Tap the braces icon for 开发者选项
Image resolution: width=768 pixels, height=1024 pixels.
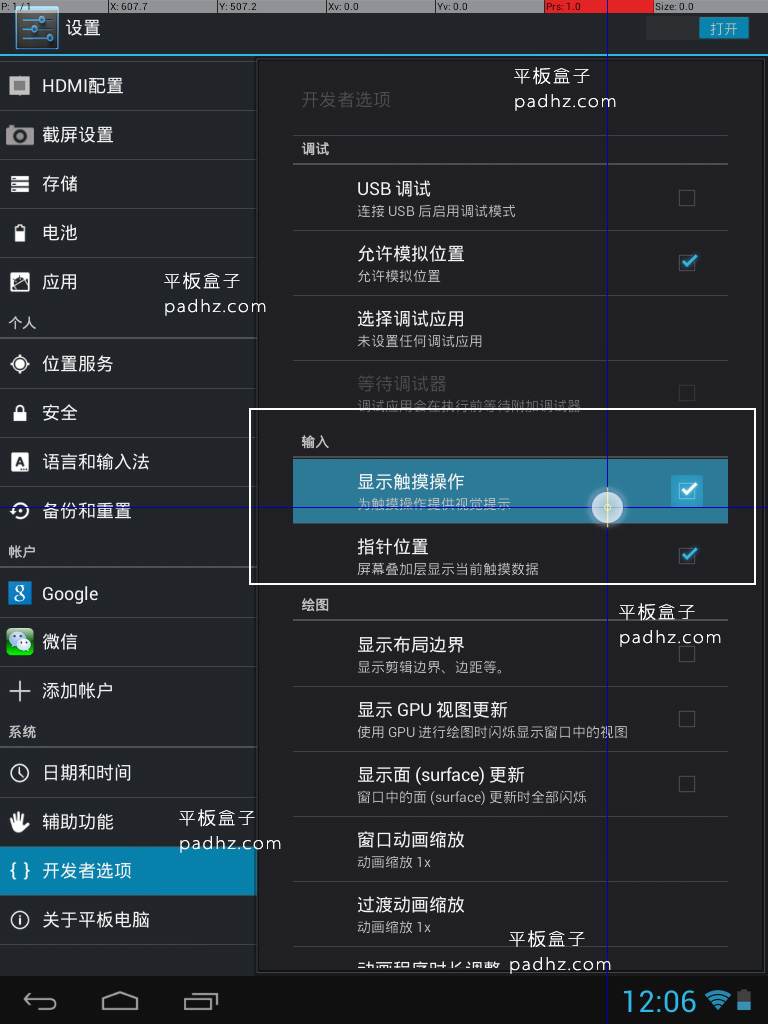click(20, 871)
